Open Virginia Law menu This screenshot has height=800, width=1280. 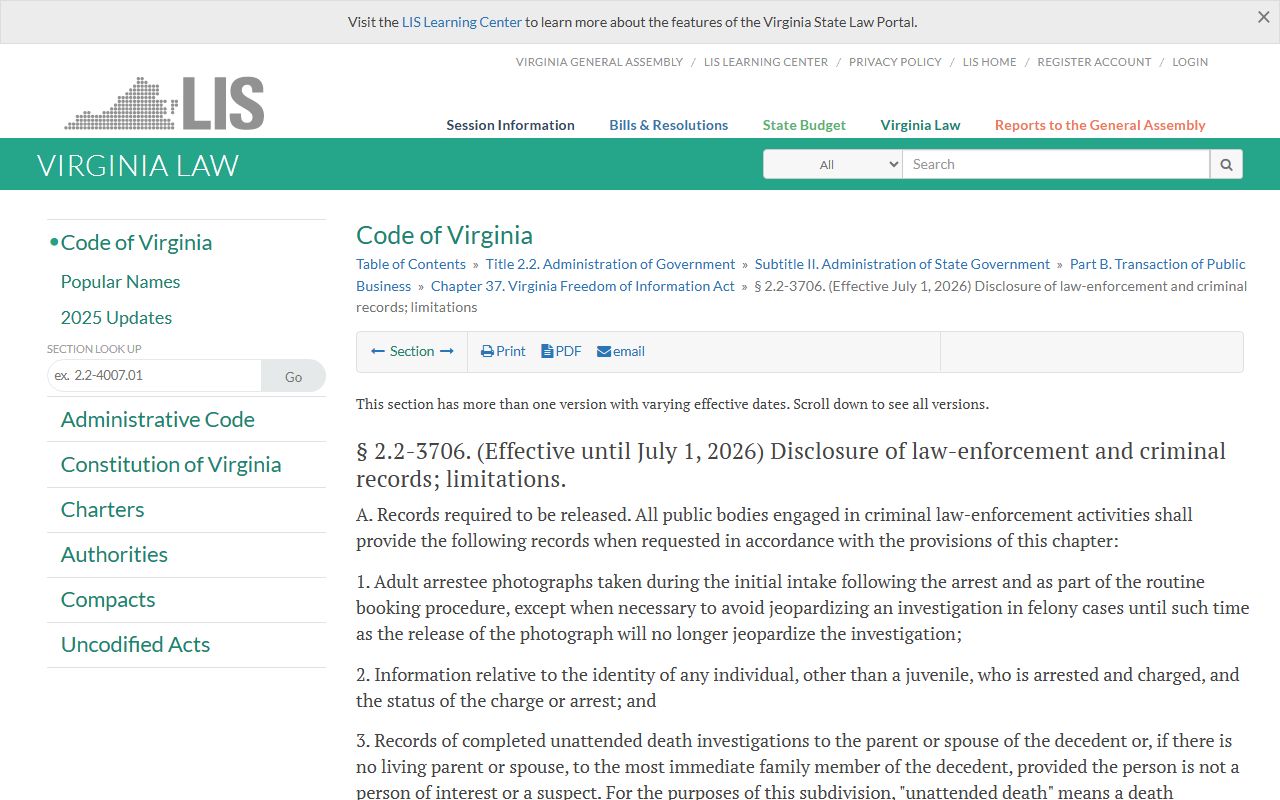click(x=920, y=125)
